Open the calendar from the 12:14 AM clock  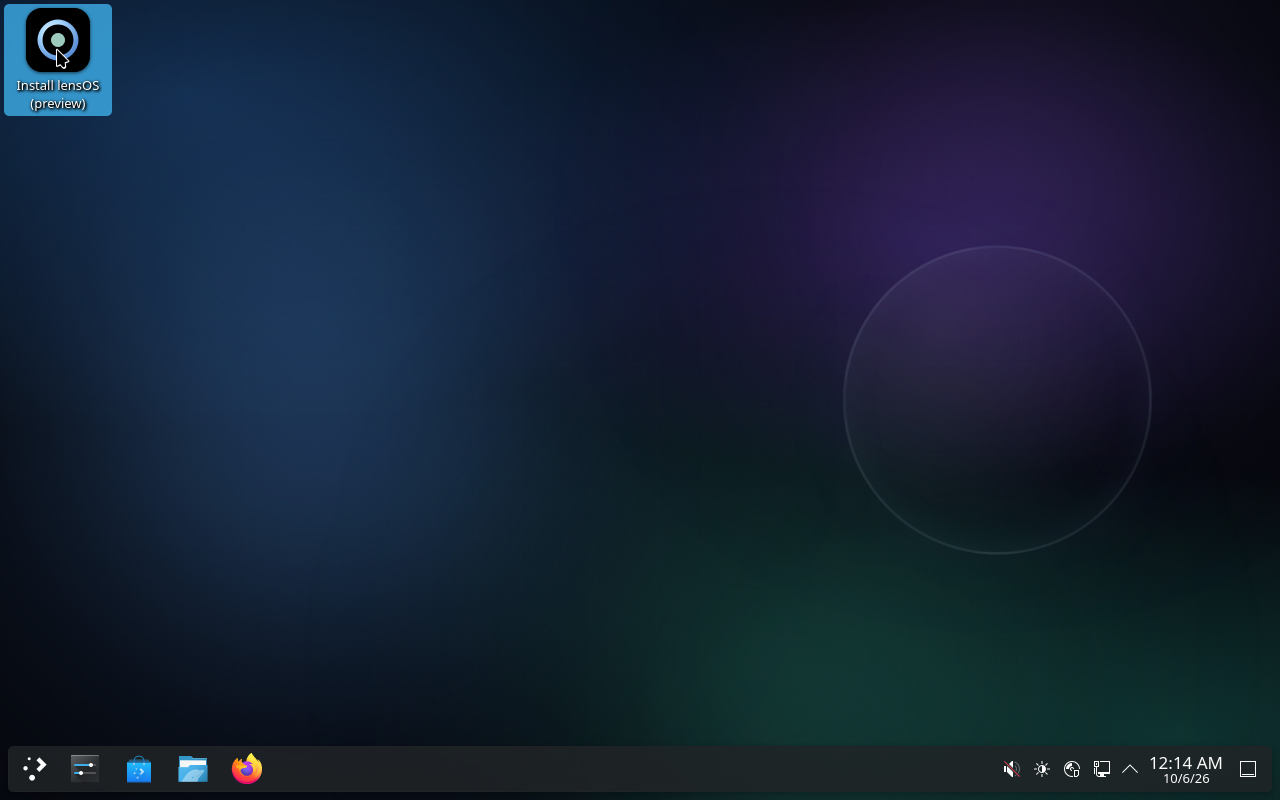(1186, 770)
